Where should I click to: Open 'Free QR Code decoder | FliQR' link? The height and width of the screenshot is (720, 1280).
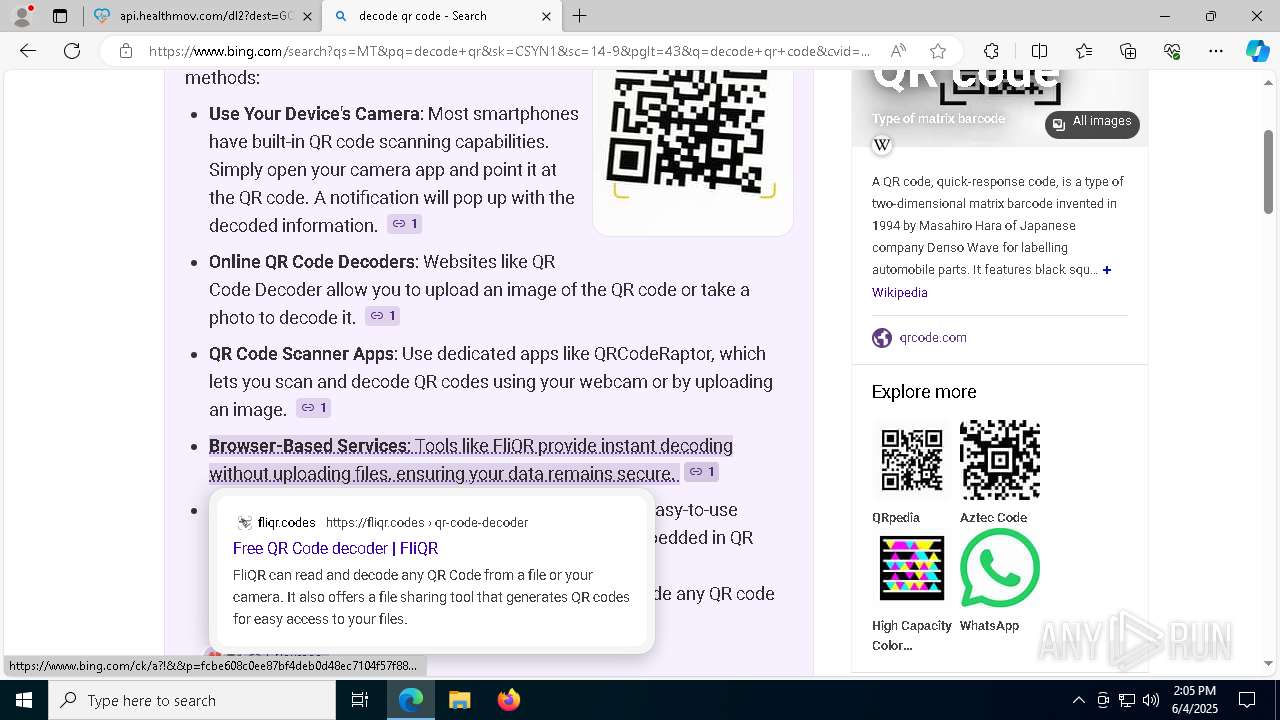coord(335,548)
